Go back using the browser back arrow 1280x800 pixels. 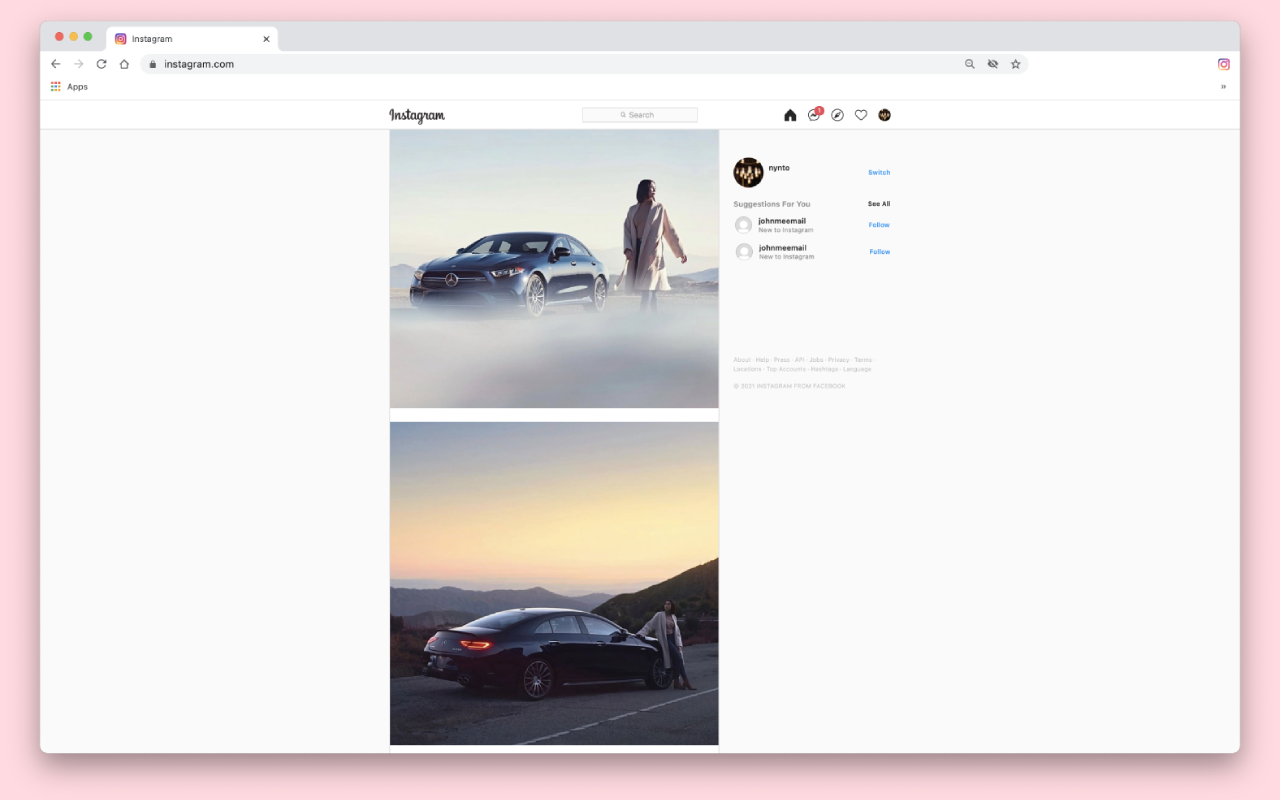pyautogui.click(x=55, y=63)
